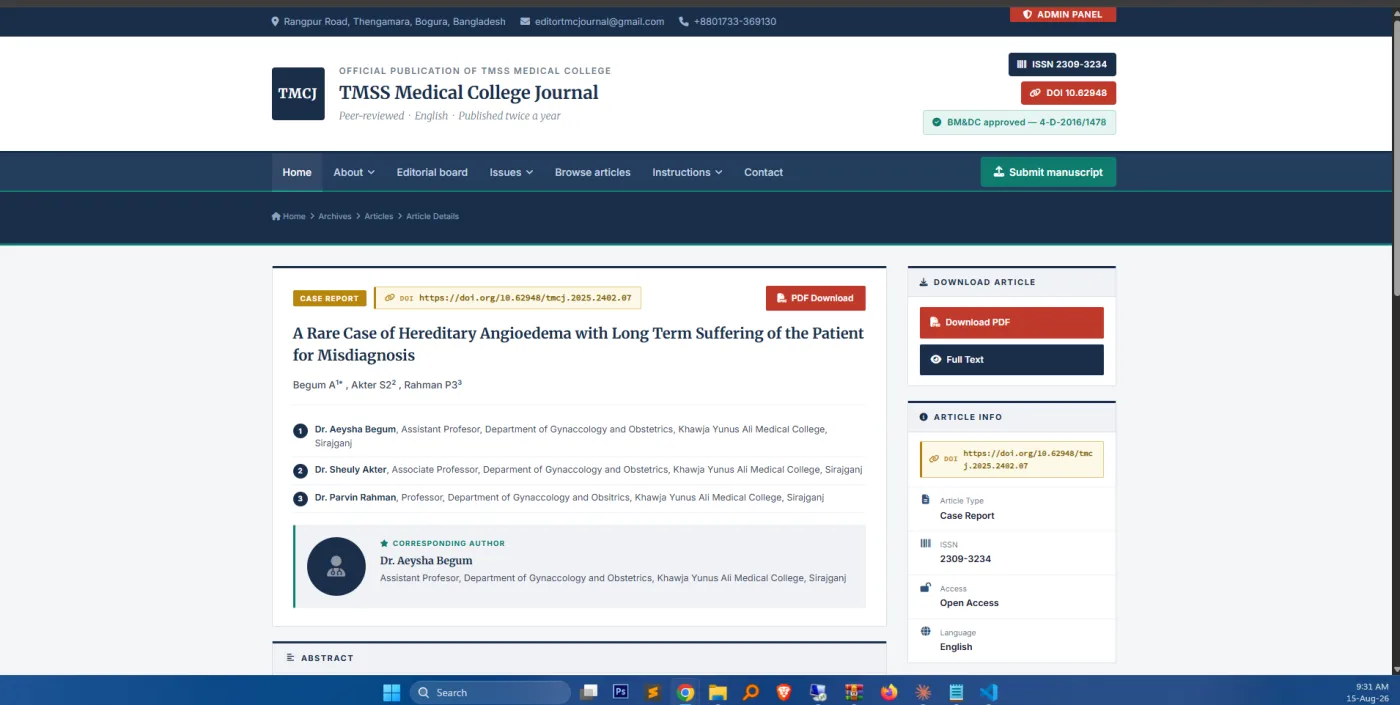
Task: Click author number 3 badge for Dr. Parvin Rahman
Action: 300,499
